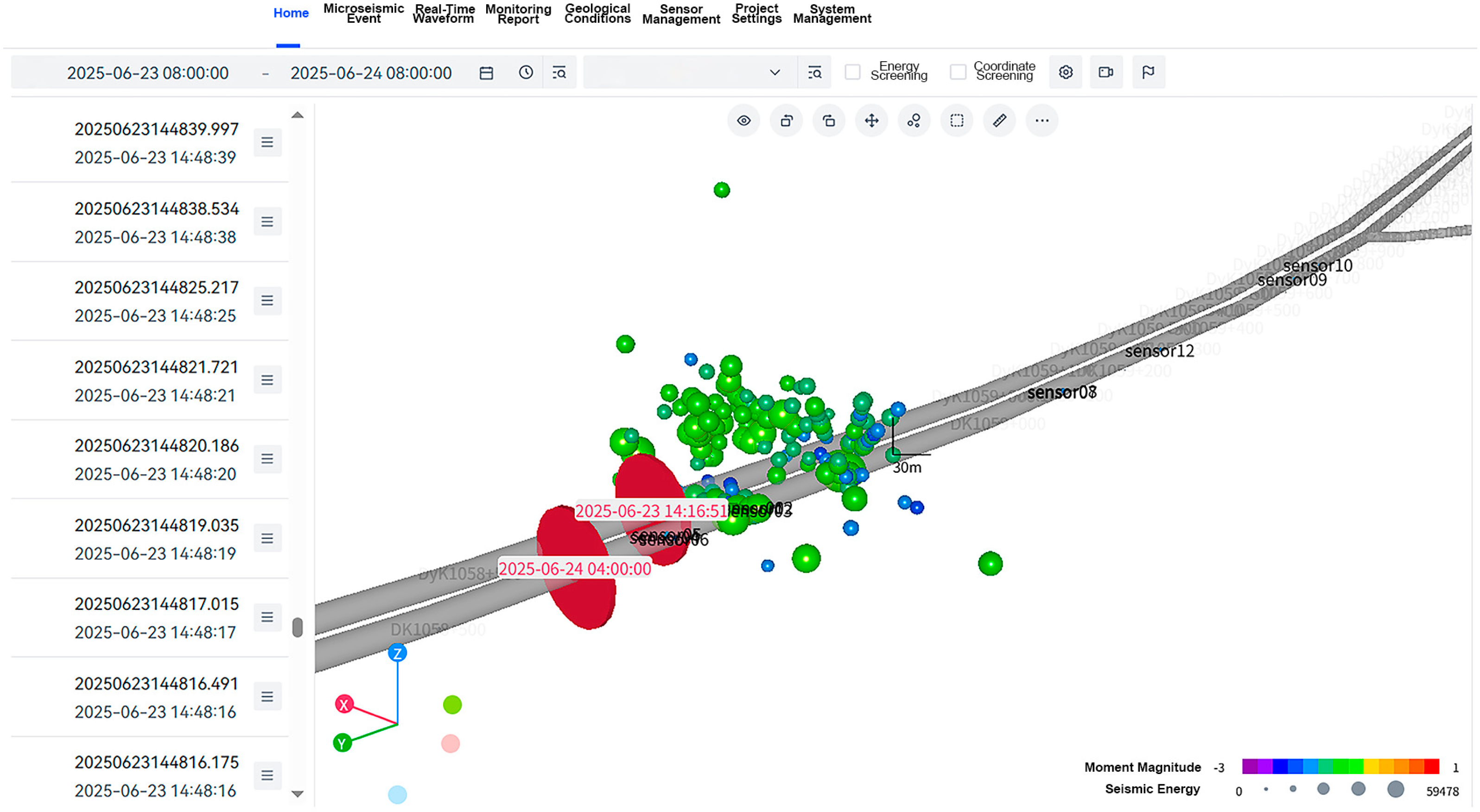
Task: Open the gear settings icon
Action: tap(1065, 72)
